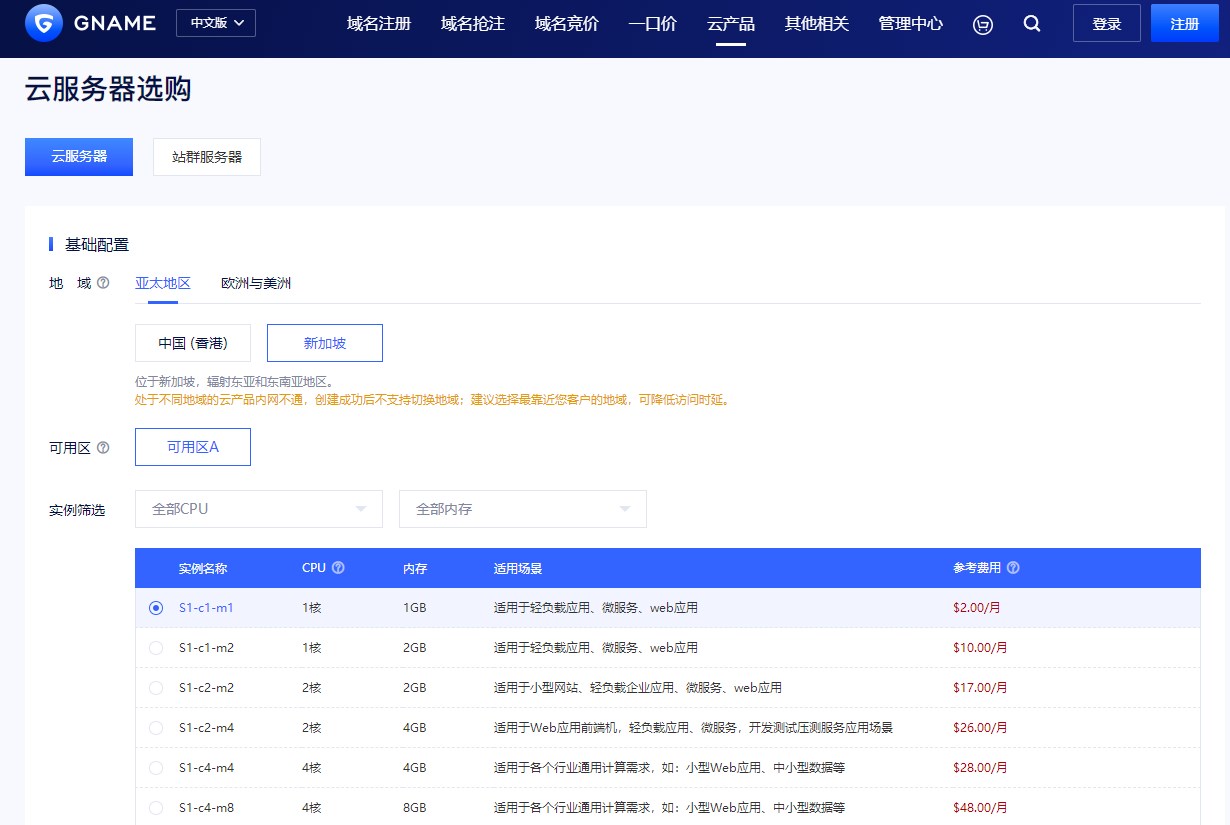The image size is (1230, 825).
Task: Open the 地域 help tooltip icon
Action: [104, 283]
